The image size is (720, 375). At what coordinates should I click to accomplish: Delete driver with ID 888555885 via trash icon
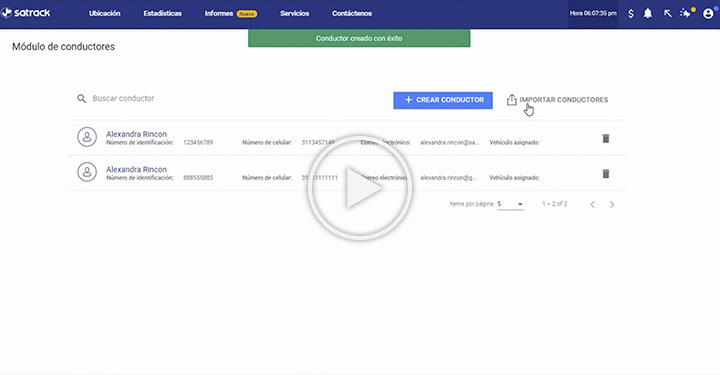606,174
